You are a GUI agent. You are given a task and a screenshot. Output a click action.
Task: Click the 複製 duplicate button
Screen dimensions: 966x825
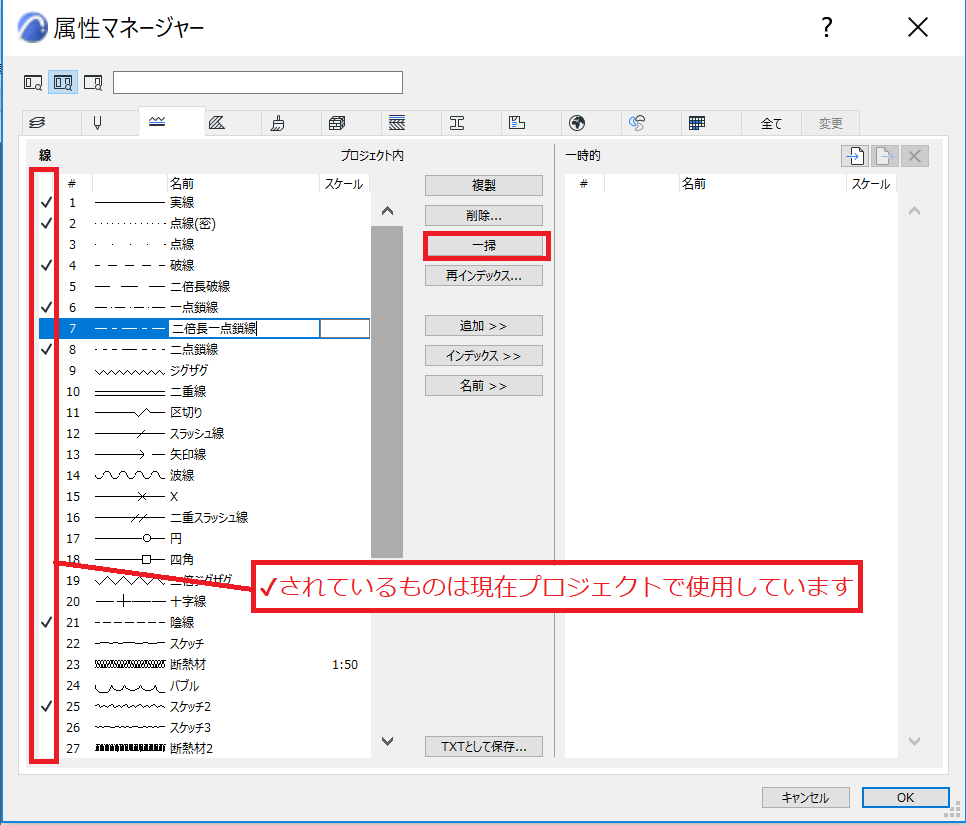484,185
